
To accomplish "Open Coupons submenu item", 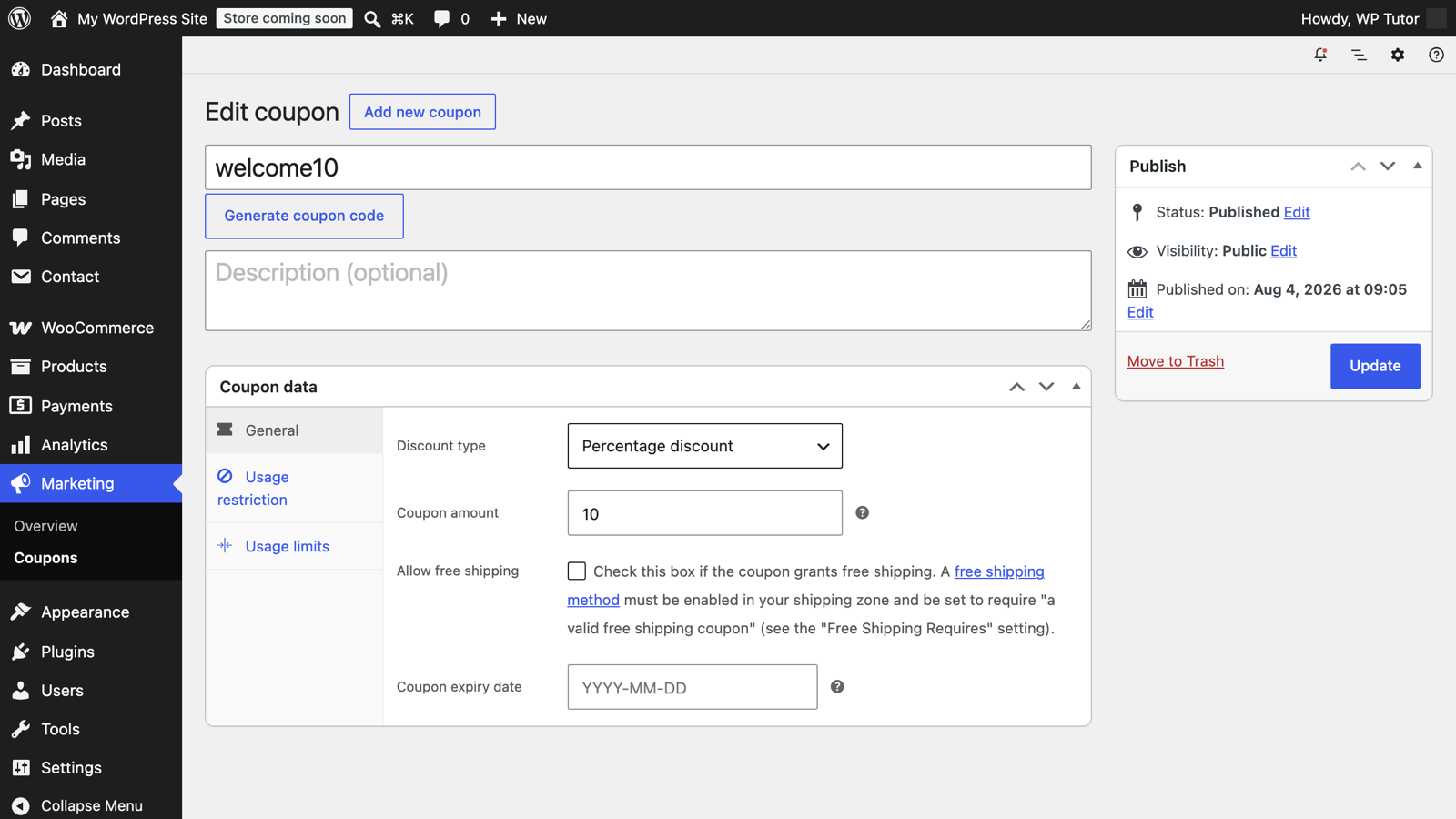I will tap(45, 558).
